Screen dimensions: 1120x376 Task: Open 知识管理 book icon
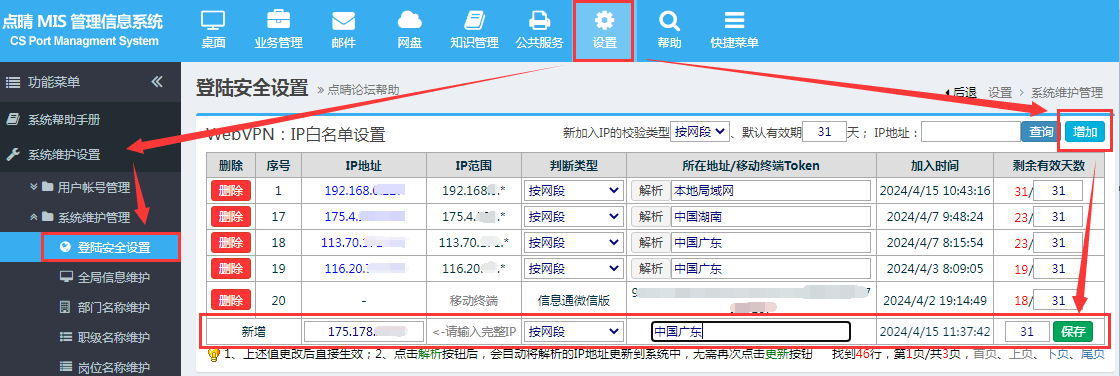(x=474, y=20)
